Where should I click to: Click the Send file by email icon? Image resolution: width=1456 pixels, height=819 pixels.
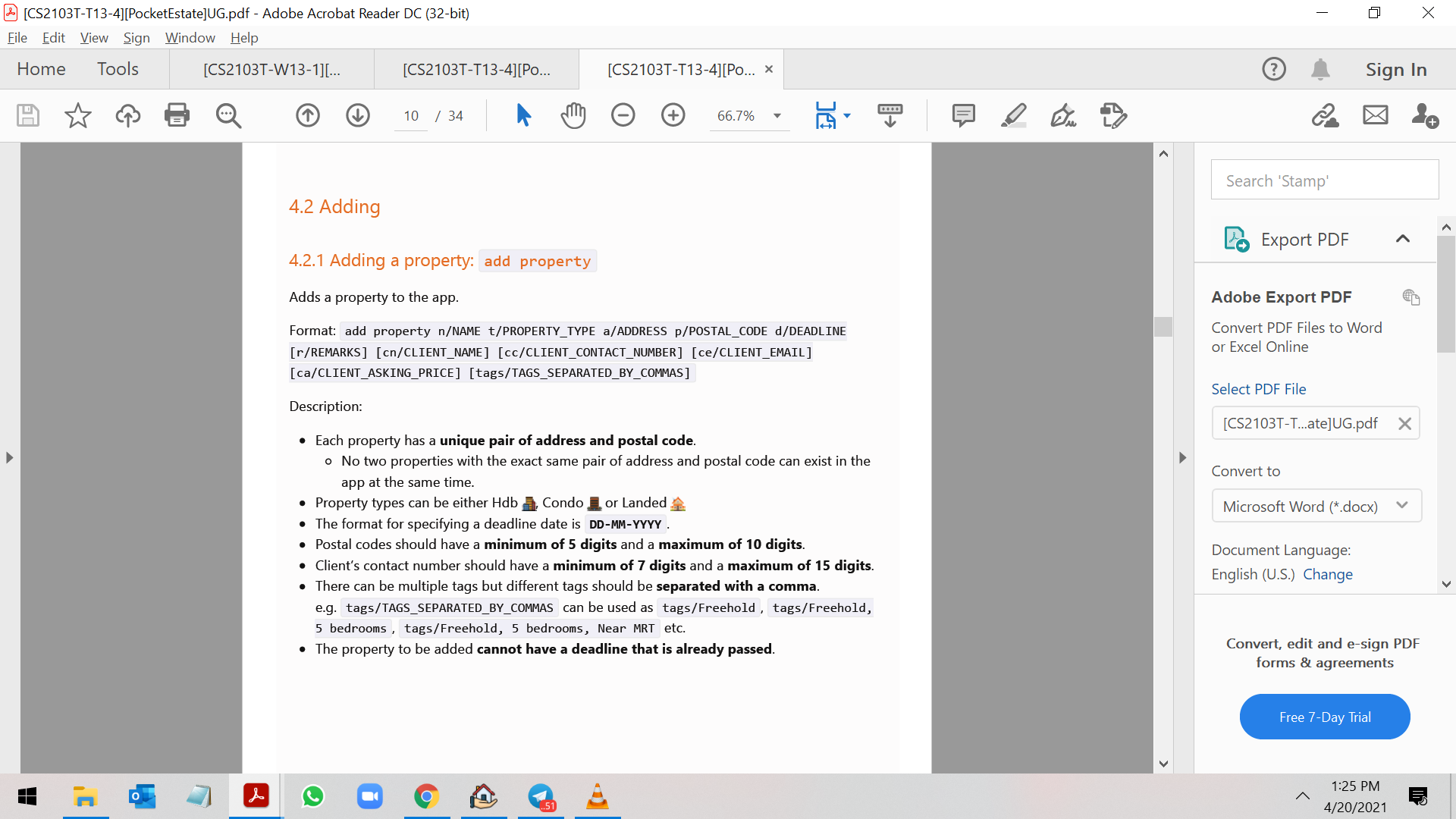(x=1375, y=115)
